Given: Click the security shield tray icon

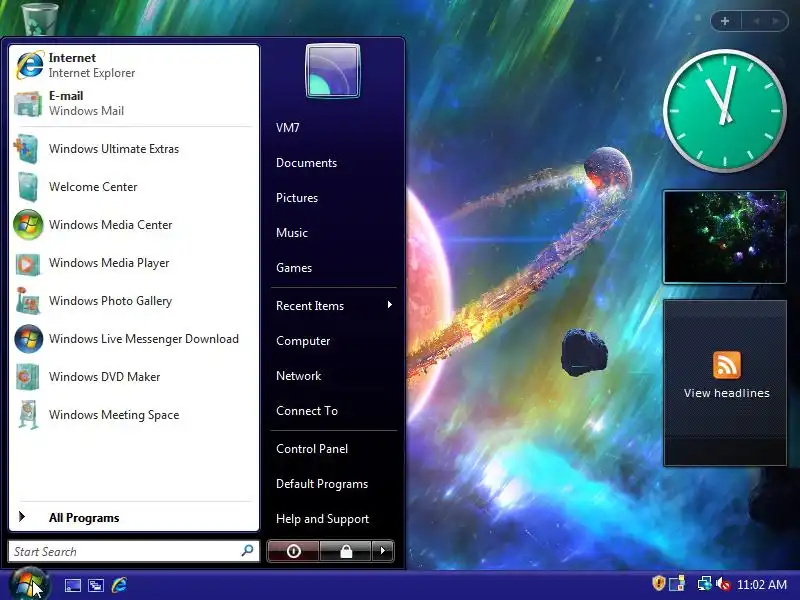Looking at the screenshot, I should click(658, 583).
